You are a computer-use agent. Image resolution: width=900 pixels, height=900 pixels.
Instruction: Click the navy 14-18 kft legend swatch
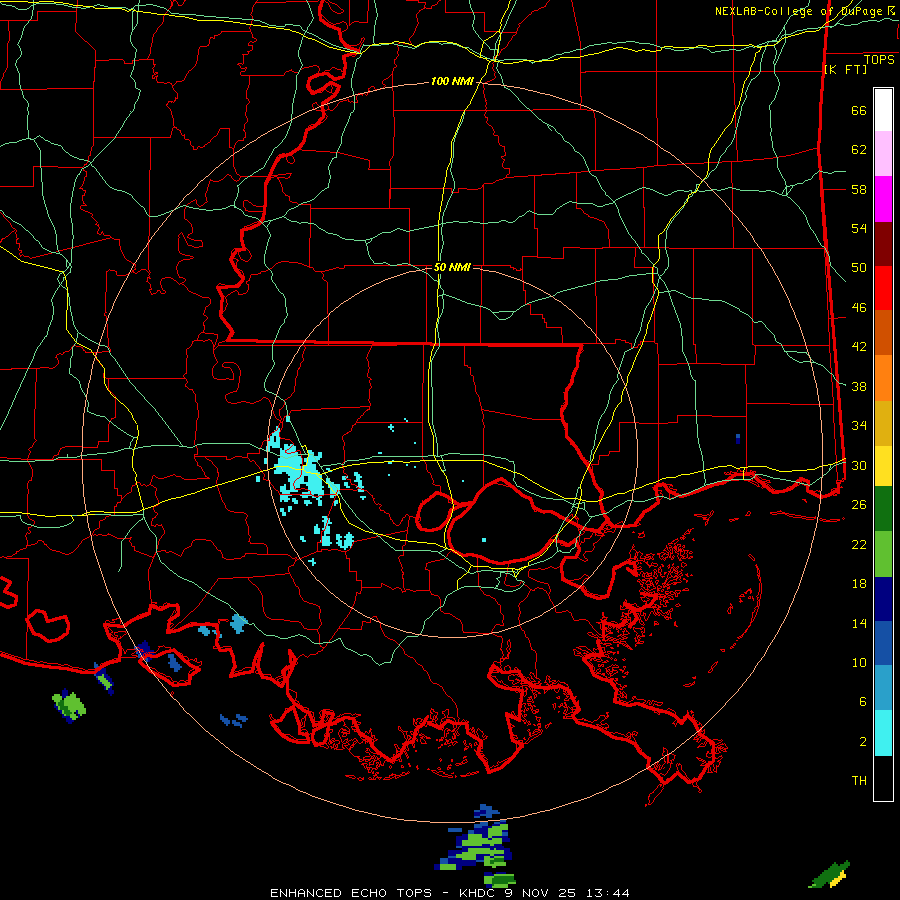coord(883,599)
